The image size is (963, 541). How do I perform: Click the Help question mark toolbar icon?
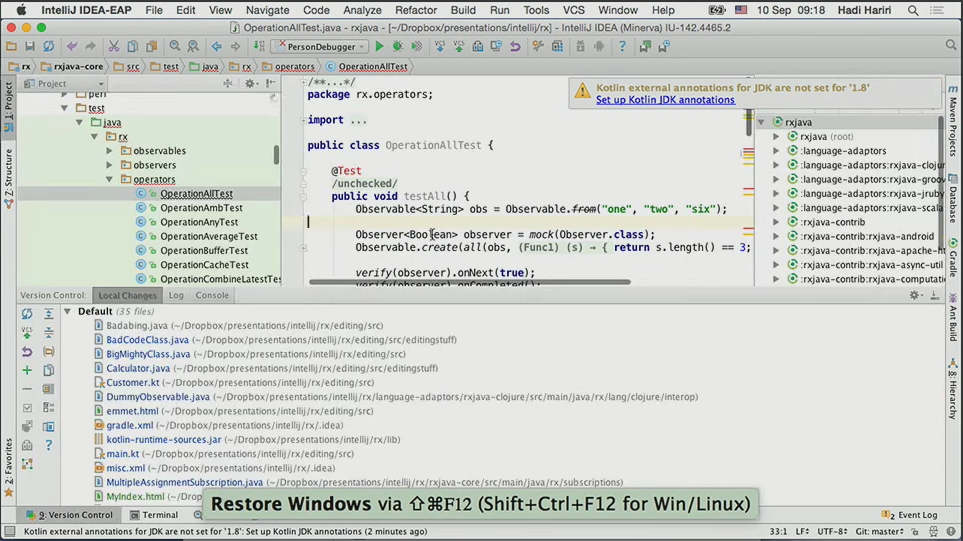pos(622,47)
